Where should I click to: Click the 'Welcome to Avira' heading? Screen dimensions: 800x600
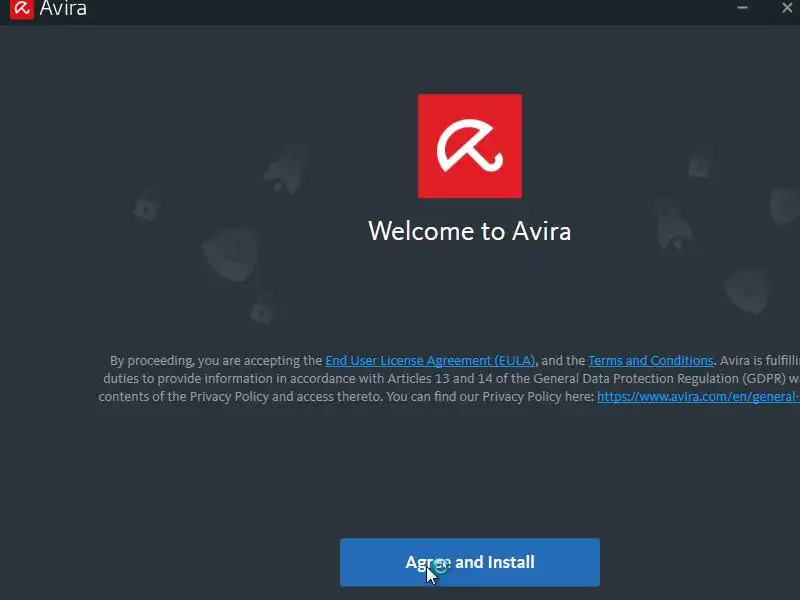pyautogui.click(x=469, y=231)
